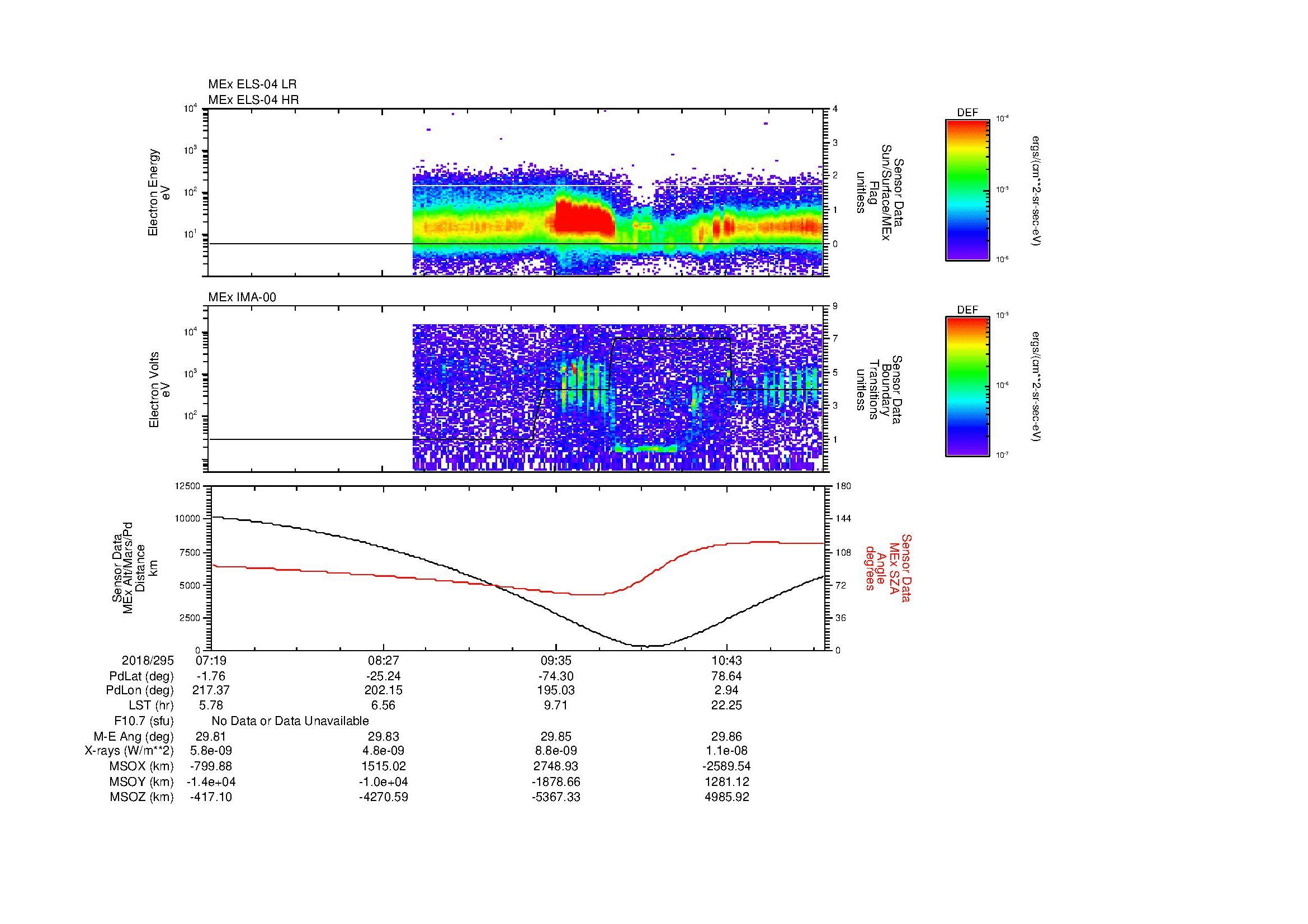The width and height of the screenshot is (1308, 924).
Task: Click the X-rays value 1.1e-08
Action: tap(726, 751)
